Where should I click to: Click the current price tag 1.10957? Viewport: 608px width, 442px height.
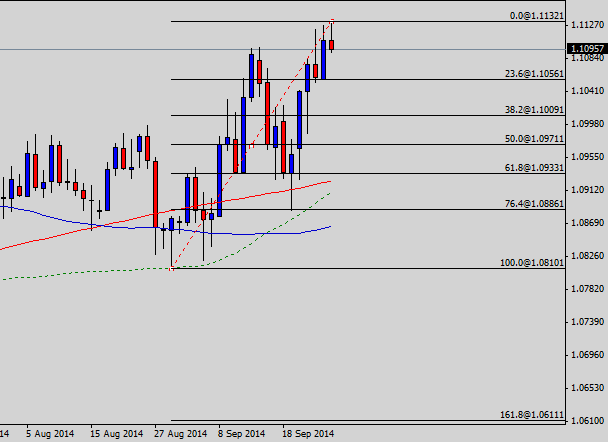point(586,49)
